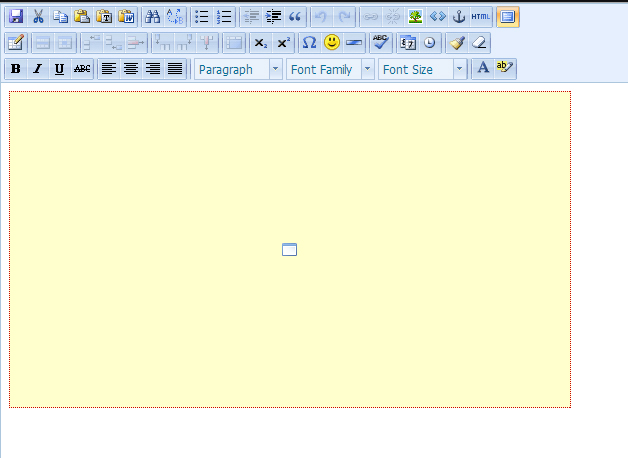
Task: Align text right
Action: tap(153, 69)
